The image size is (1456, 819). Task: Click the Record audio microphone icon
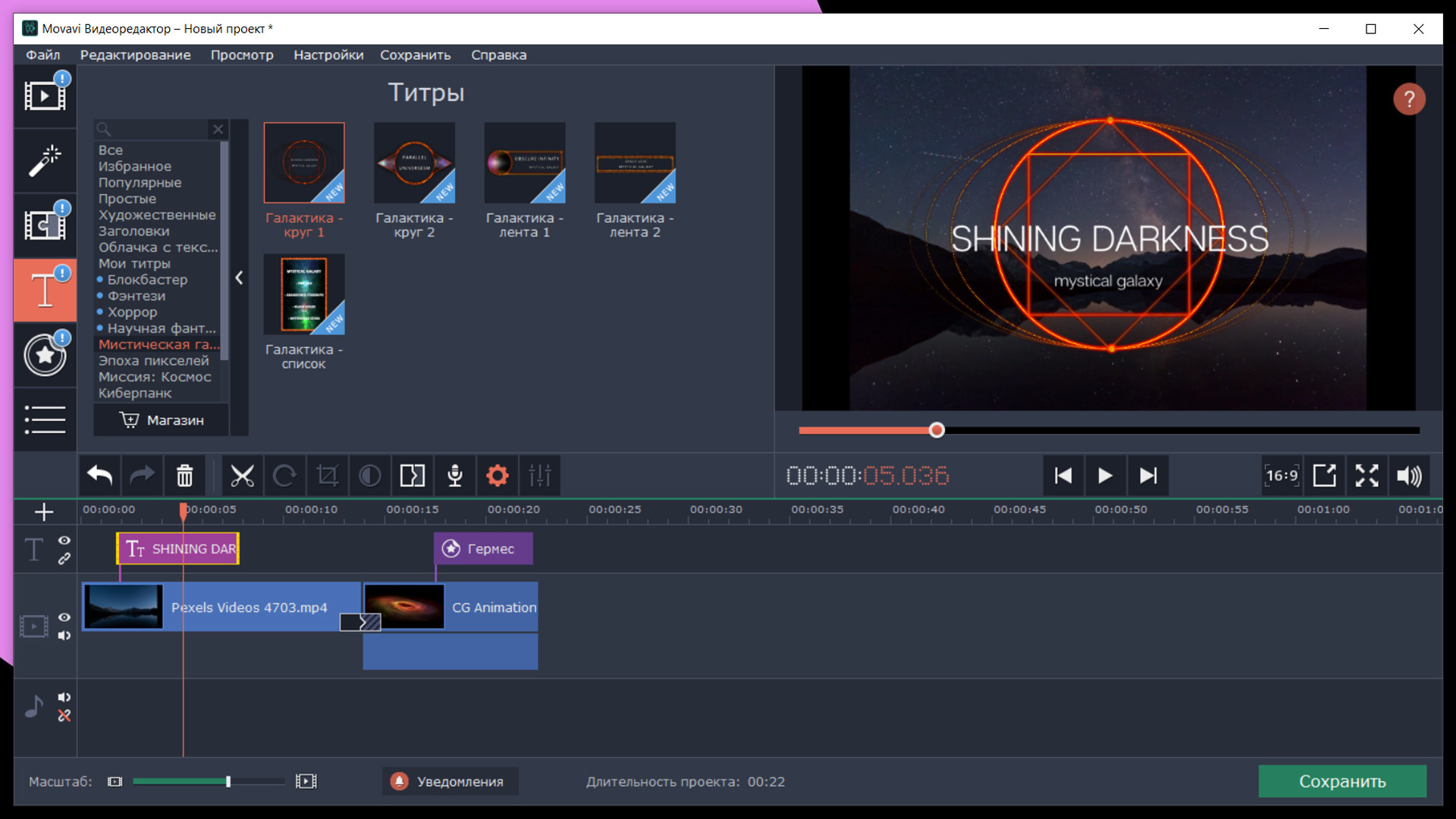(x=455, y=475)
